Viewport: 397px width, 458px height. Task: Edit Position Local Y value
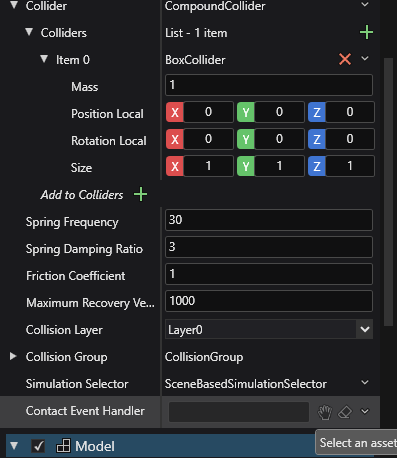pos(279,112)
